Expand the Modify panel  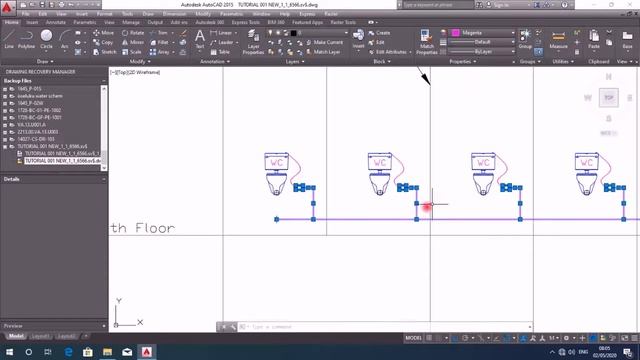tap(140, 62)
